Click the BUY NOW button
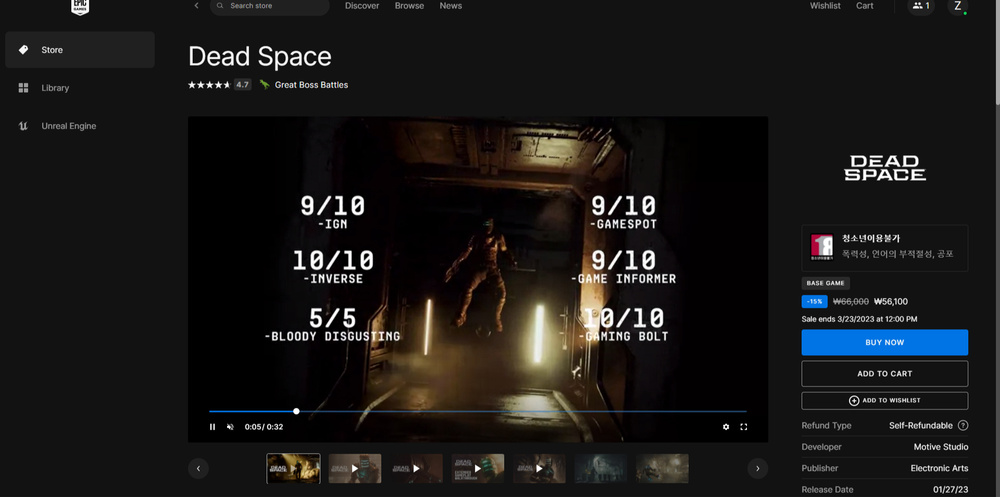The height and width of the screenshot is (497, 1000). [x=885, y=343]
